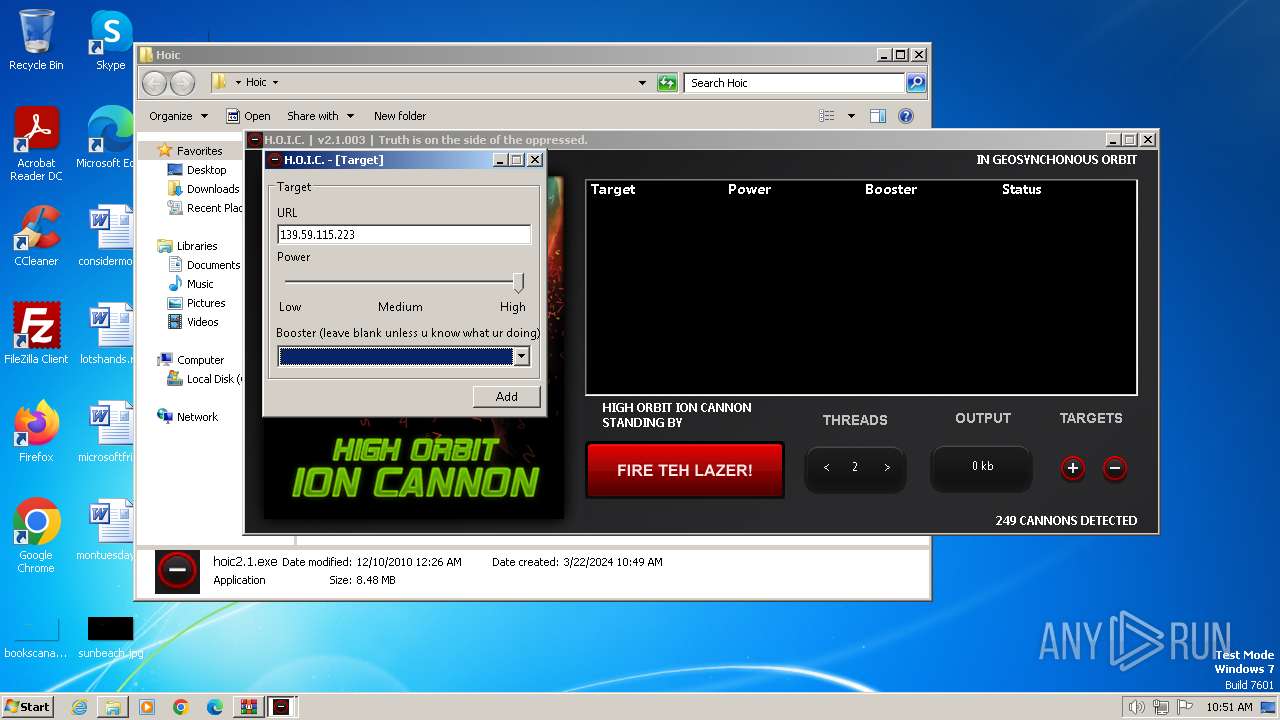Click the Action Center flag tray icon

[x=1184, y=707]
